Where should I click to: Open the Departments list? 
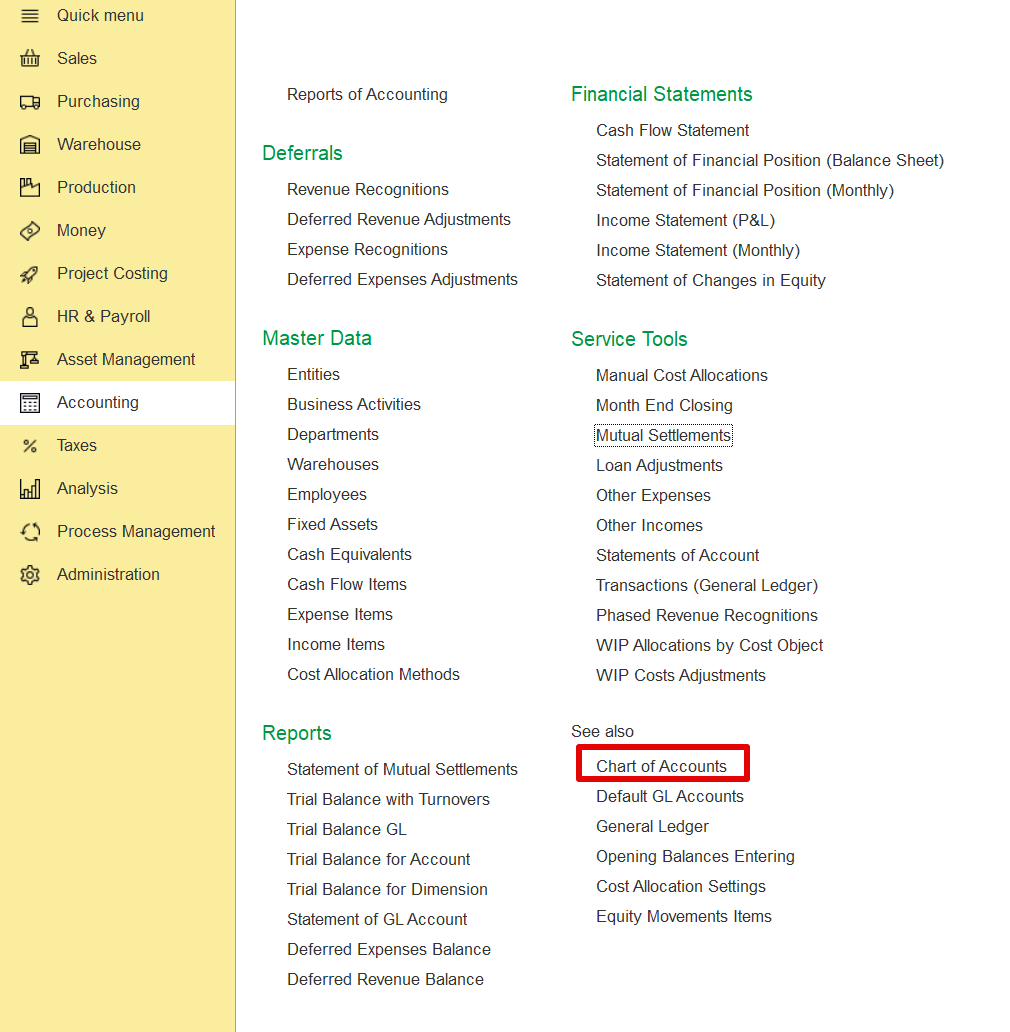tap(333, 434)
